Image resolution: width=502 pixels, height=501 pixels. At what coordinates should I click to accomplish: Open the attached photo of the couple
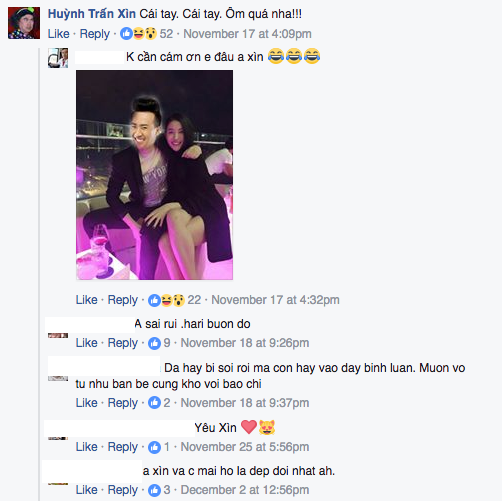(x=154, y=175)
